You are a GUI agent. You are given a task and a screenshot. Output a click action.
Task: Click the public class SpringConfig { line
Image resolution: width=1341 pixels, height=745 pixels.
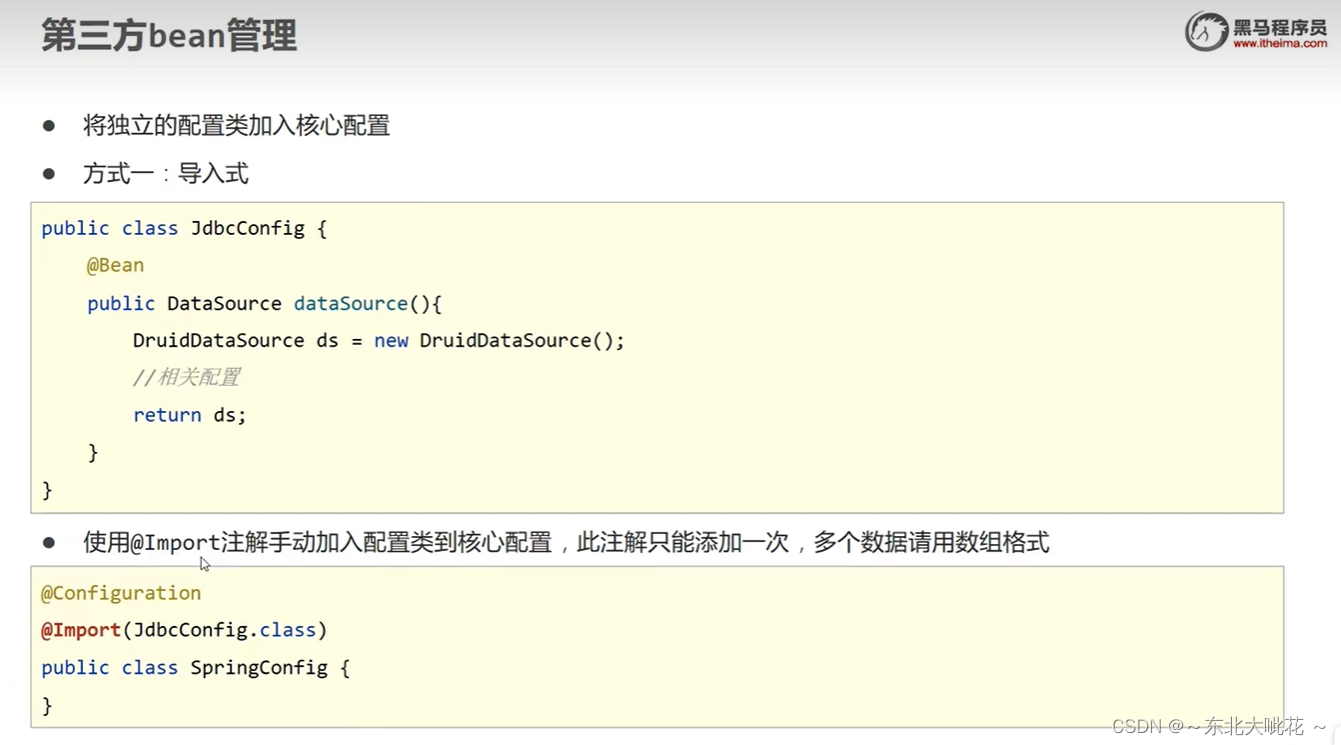pos(195,667)
